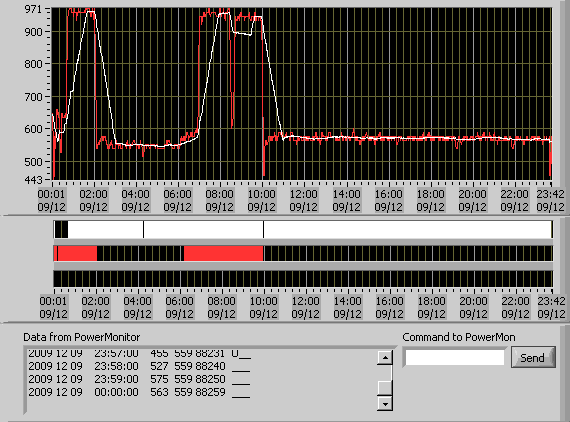Click the black block at start of white strip

(x=61, y=229)
